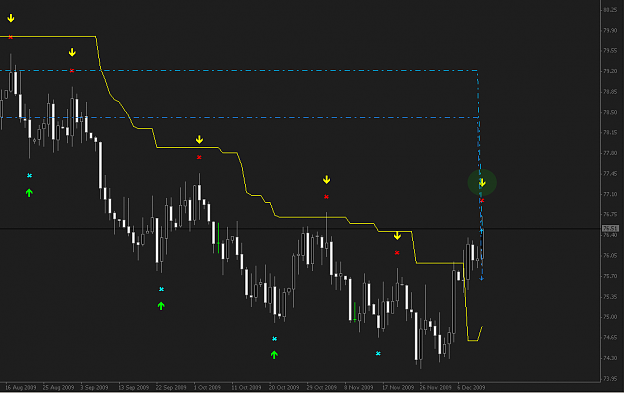Image resolution: width=625 pixels, height=393 pixels.
Task: Click the 29 Oct 2009 date label
Action: click(x=322, y=387)
